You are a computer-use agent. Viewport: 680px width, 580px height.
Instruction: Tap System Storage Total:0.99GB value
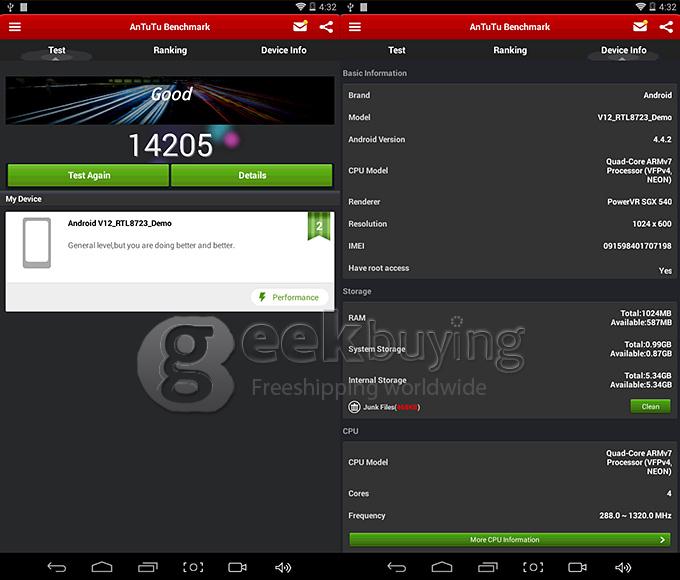(648, 344)
